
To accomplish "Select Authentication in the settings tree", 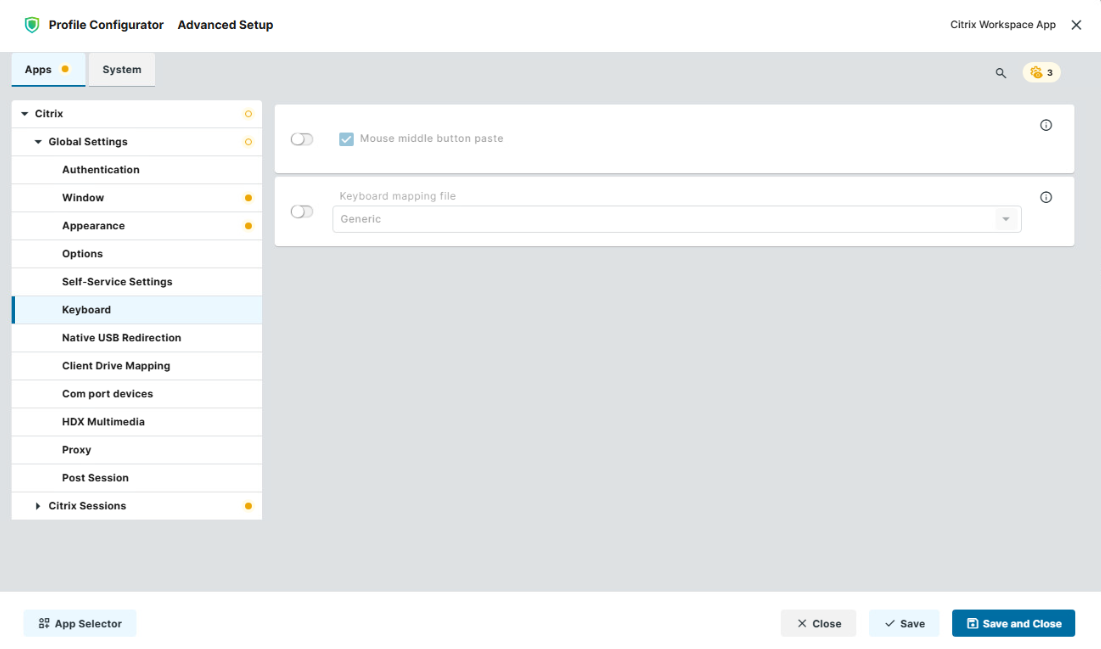I will click(137, 170).
